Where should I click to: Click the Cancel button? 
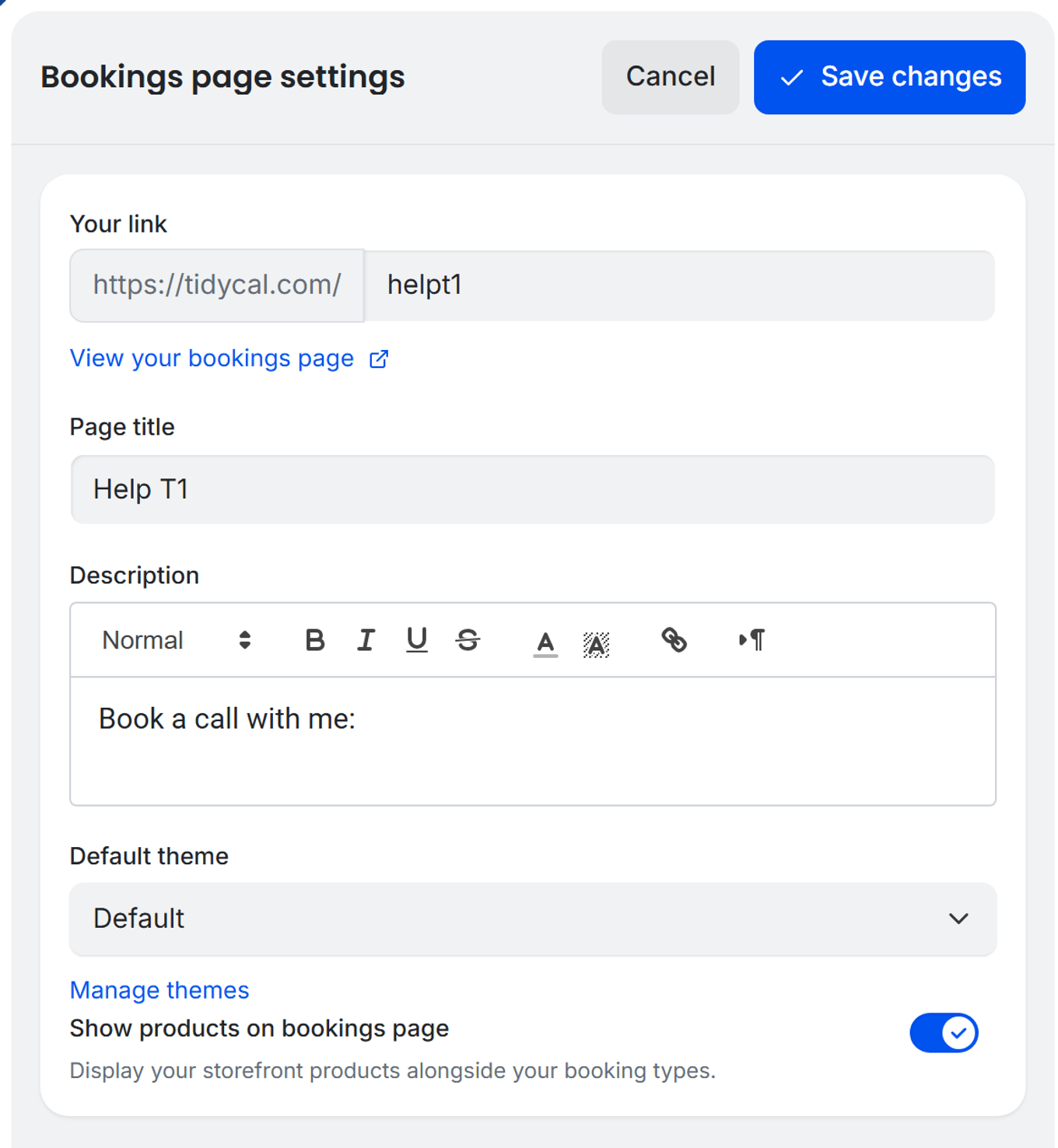click(670, 77)
